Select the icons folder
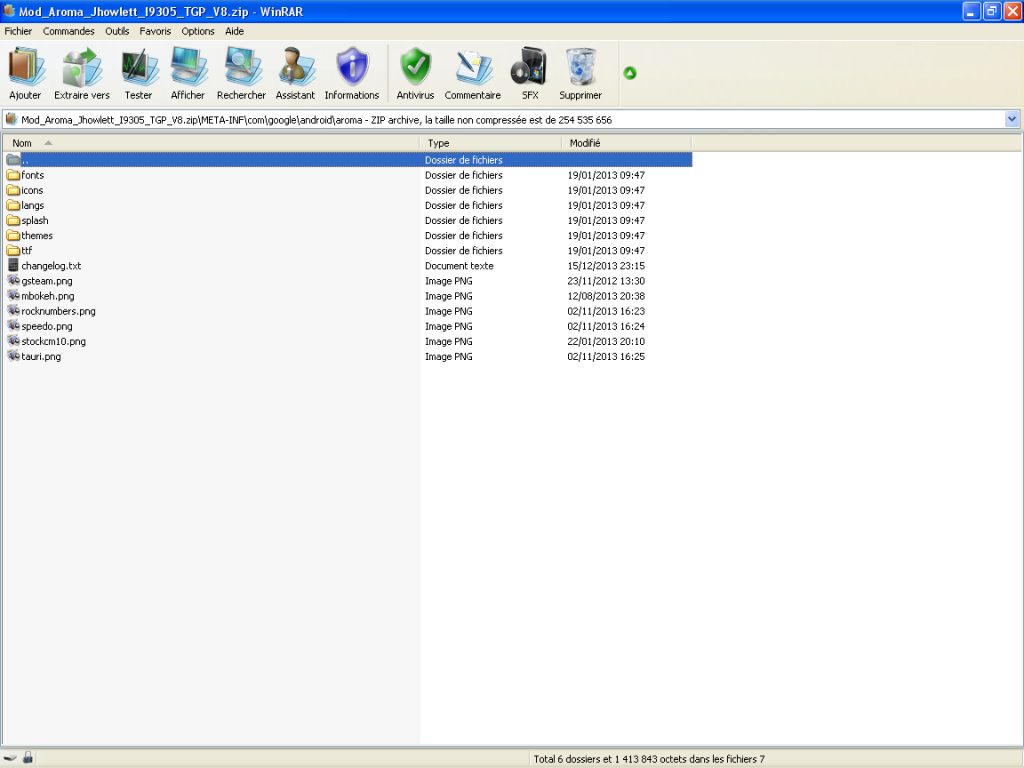Viewport: 1024px width, 768px height. click(25, 190)
